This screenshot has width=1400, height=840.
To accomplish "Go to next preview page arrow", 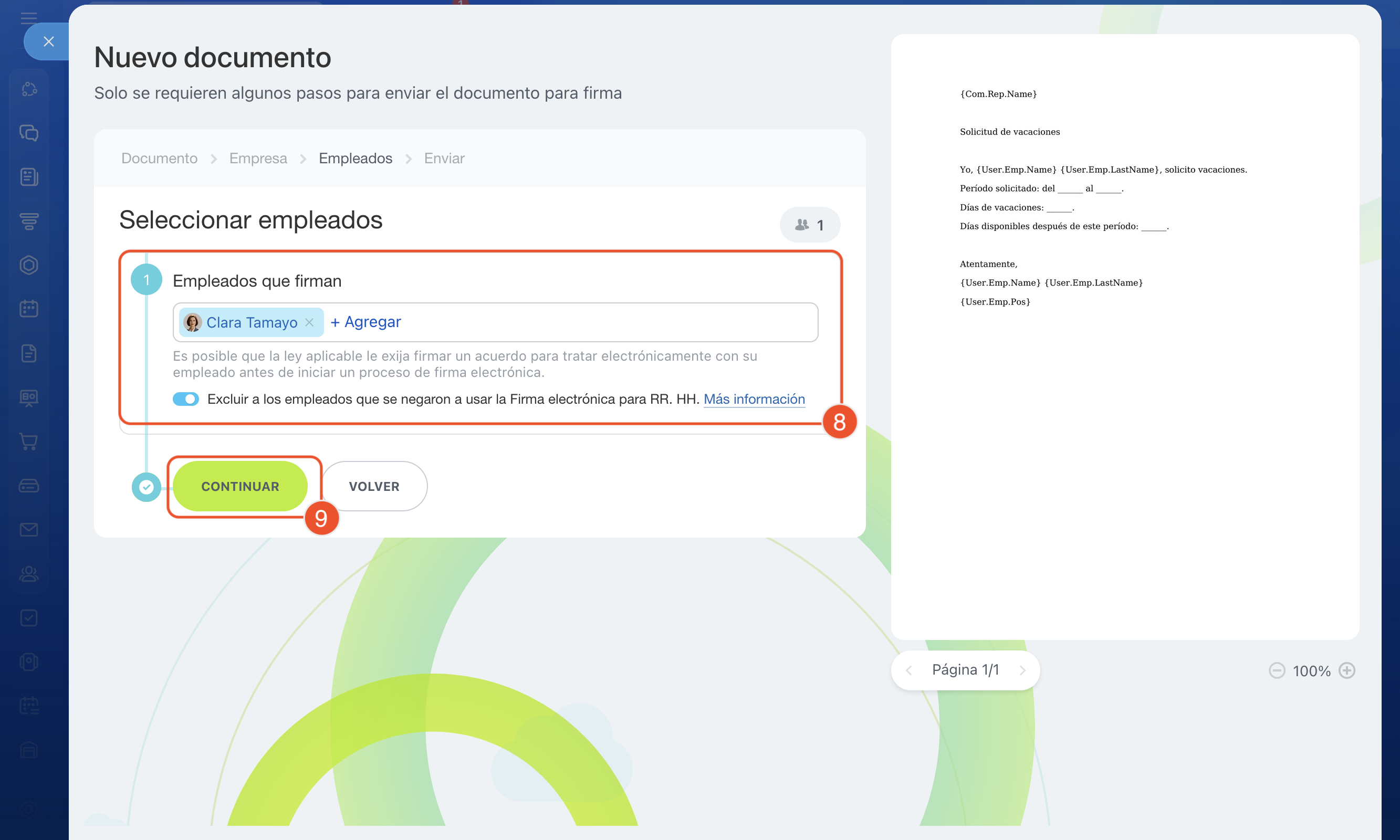I will tap(1022, 671).
